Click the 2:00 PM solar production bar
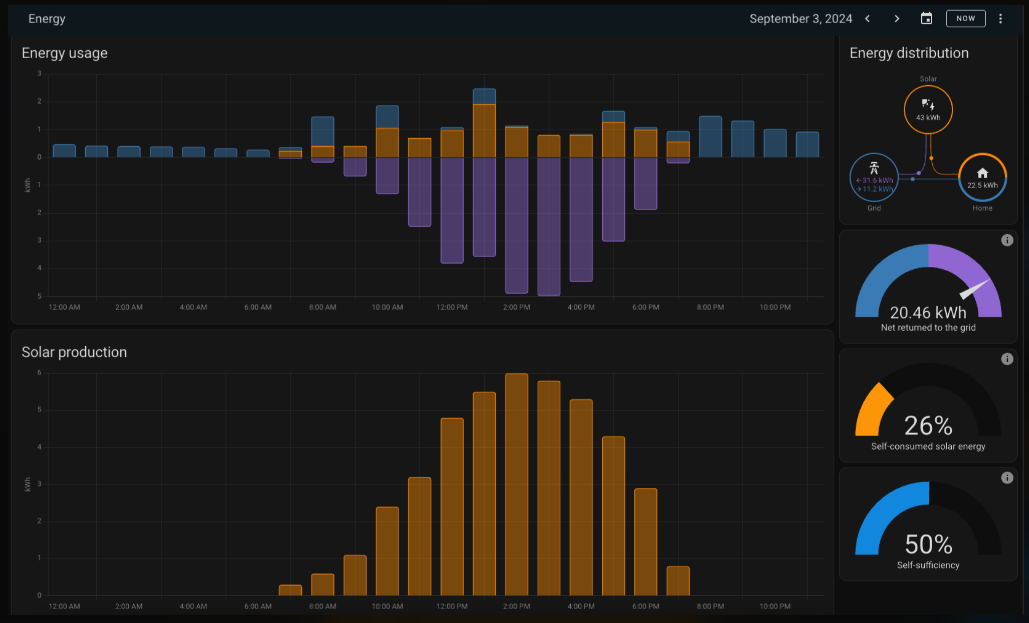Image resolution: width=1029 pixels, height=623 pixels. [x=516, y=484]
